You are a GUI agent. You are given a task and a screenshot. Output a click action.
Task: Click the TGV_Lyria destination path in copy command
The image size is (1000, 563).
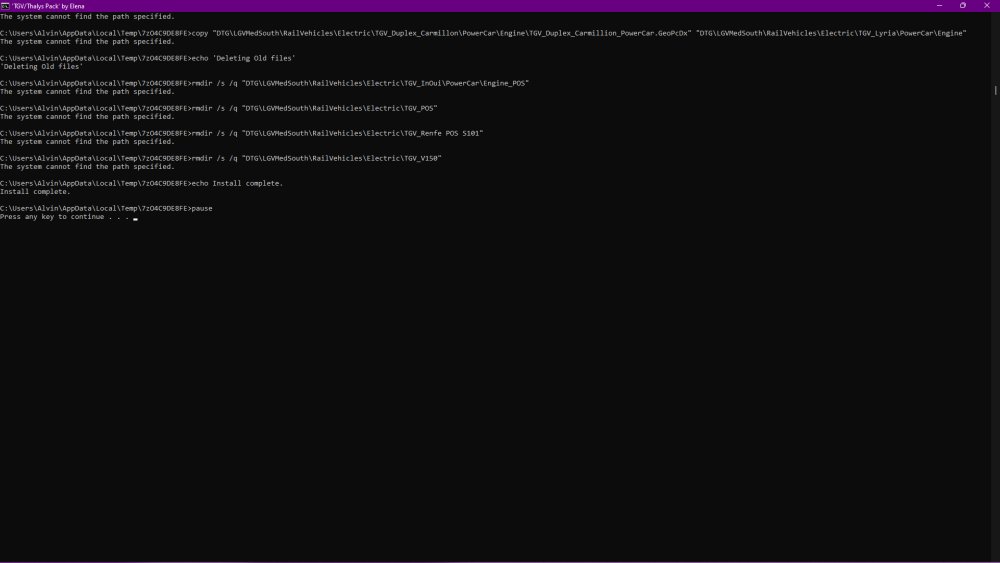click(831, 33)
